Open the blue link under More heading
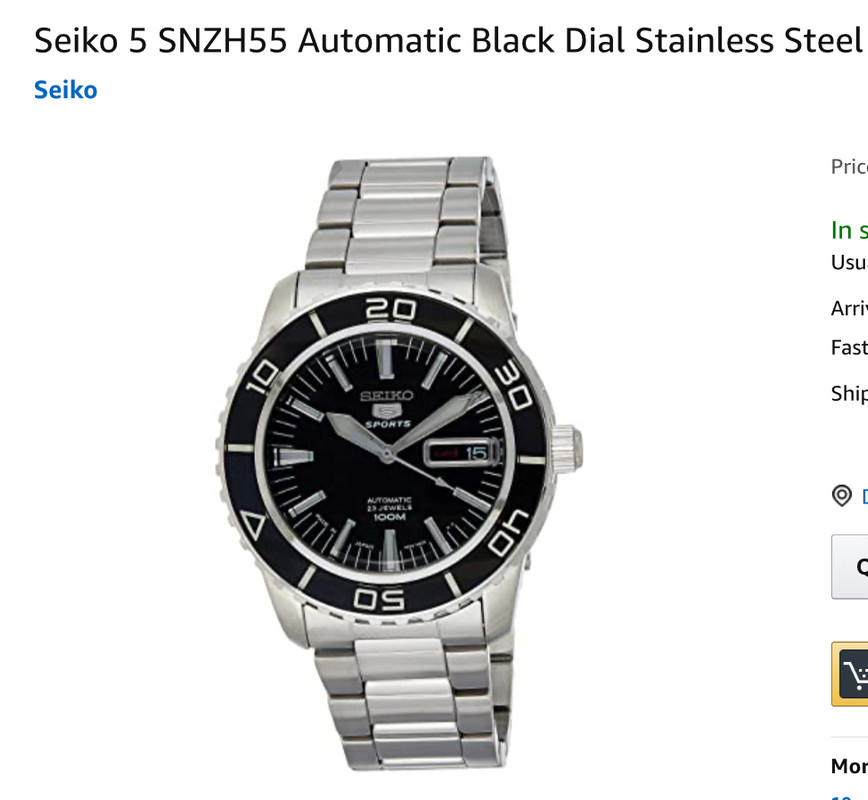 click(841, 797)
